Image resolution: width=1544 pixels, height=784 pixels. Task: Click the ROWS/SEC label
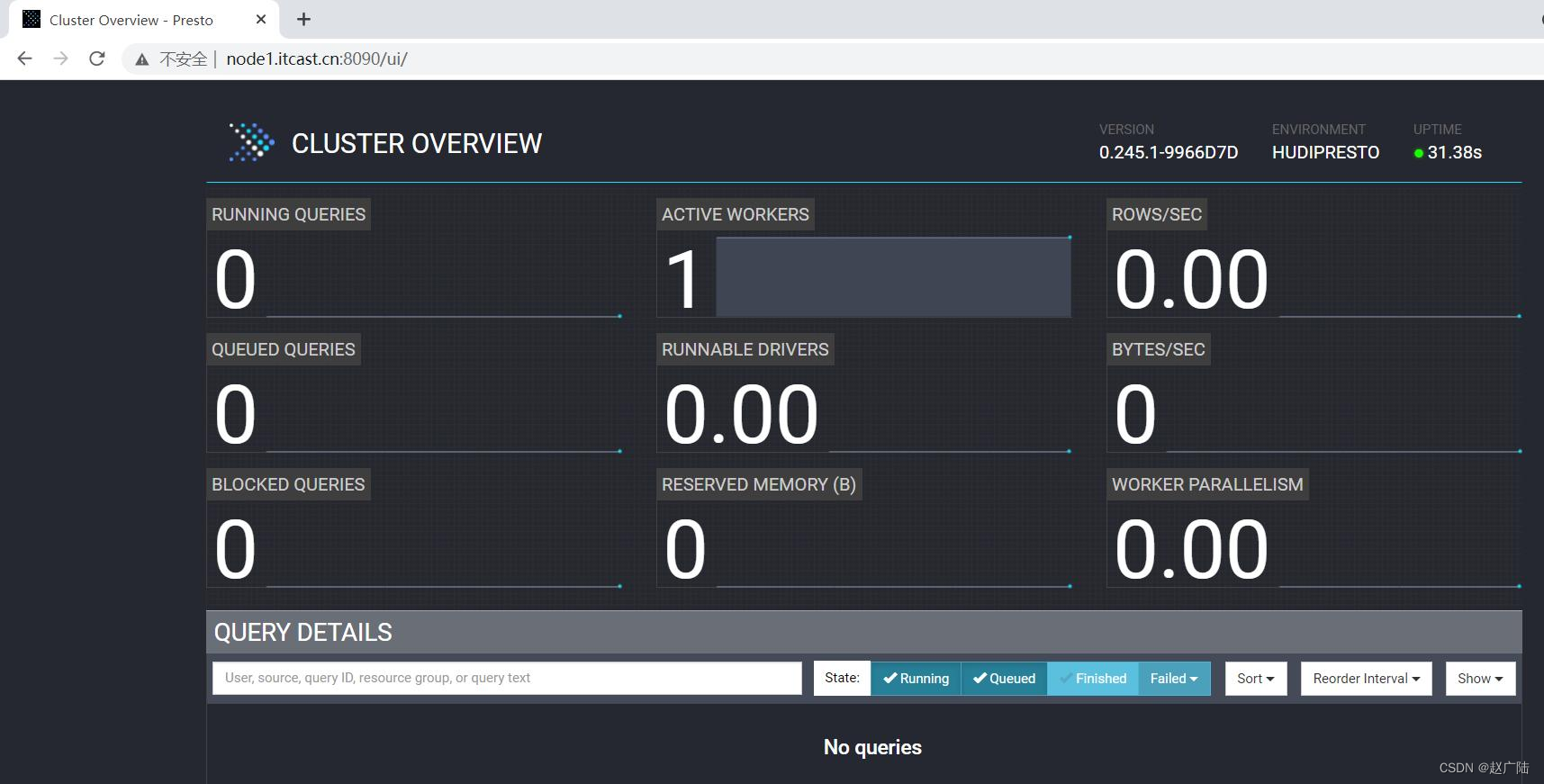[1157, 214]
